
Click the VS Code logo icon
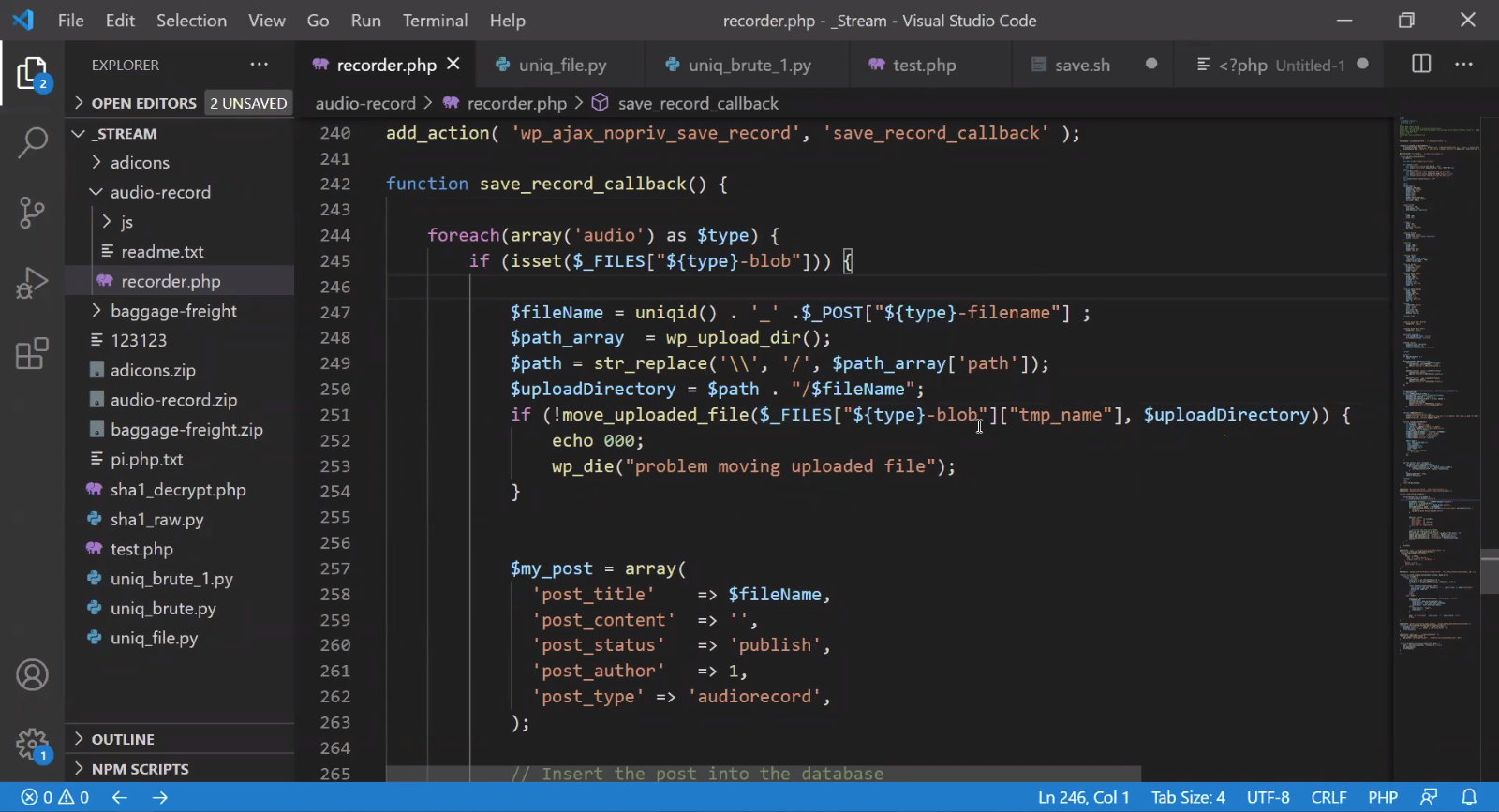(23, 20)
